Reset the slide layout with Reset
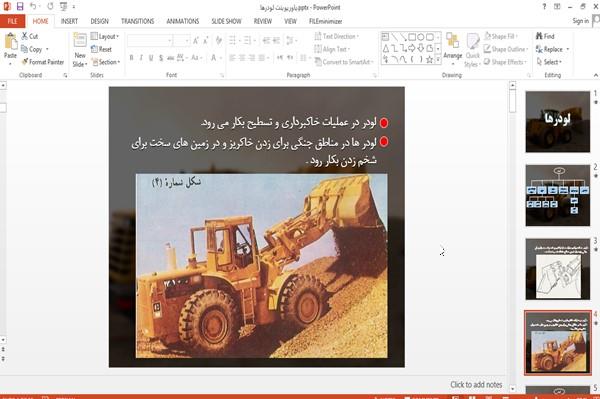Image resolution: width=600 pixels, height=399 pixels. 101,49
